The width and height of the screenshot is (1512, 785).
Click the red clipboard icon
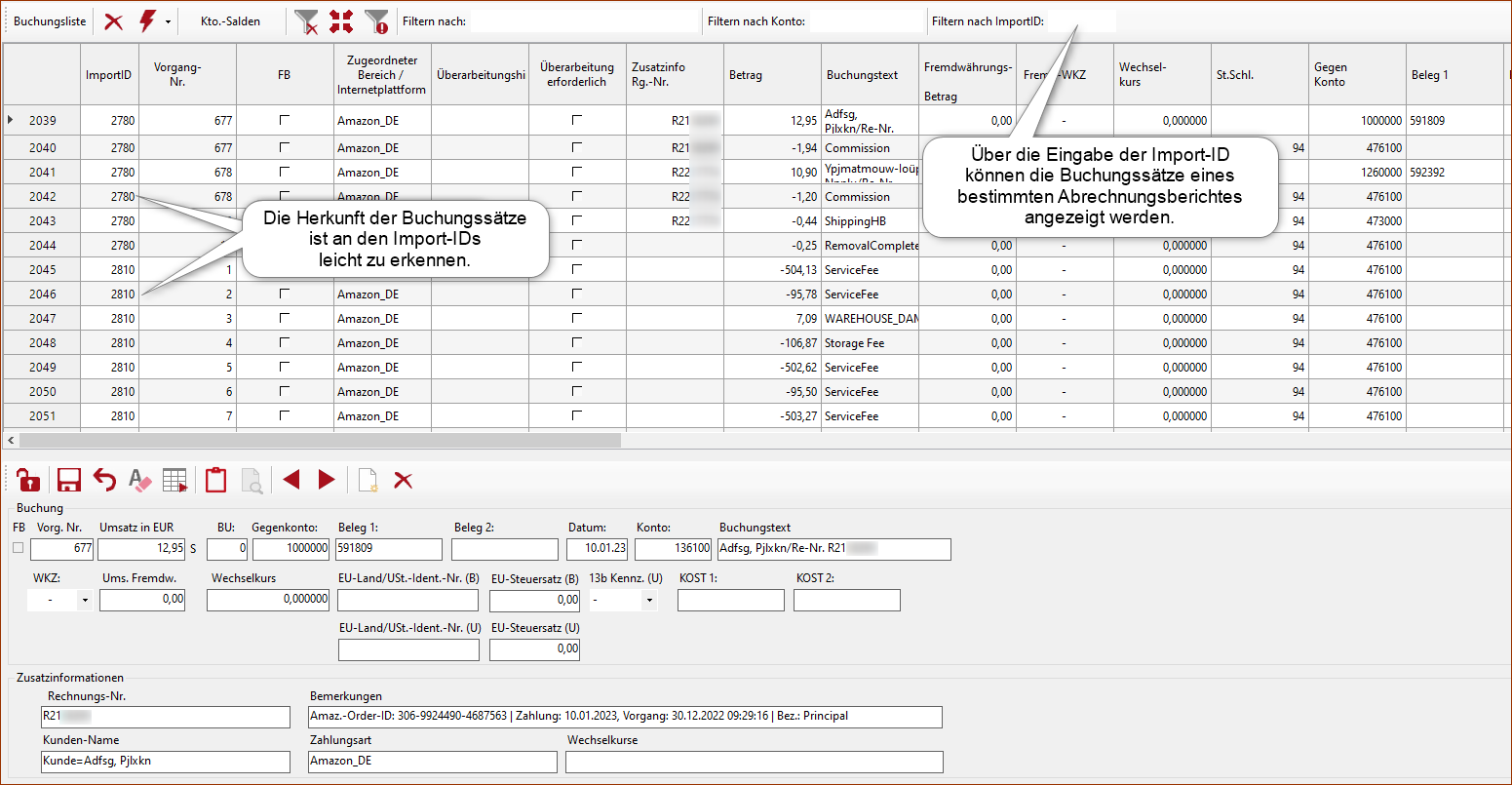(215, 480)
